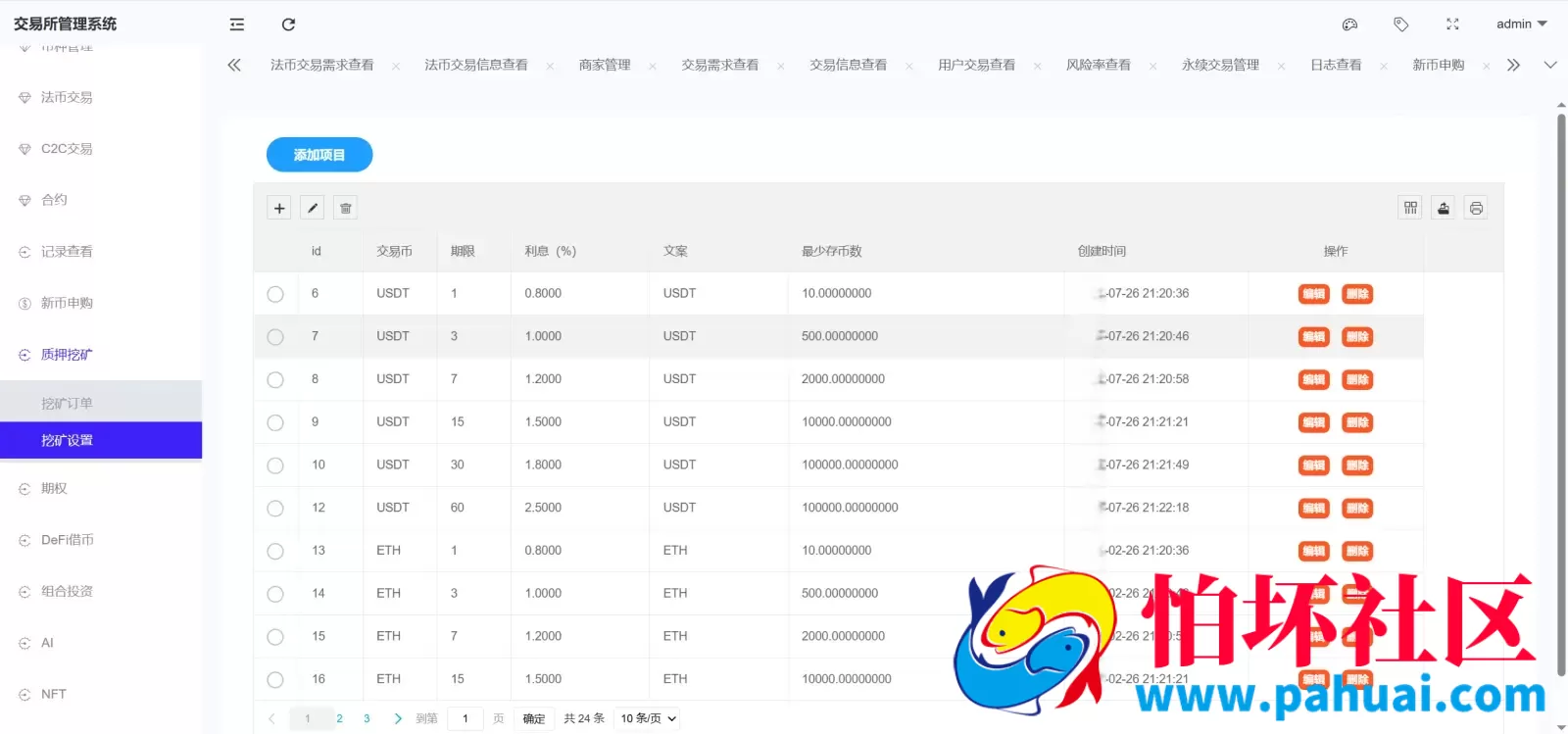Click the trash delete toolbar icon
Screen dimensions: 1568x734
(x=346, y=208)
